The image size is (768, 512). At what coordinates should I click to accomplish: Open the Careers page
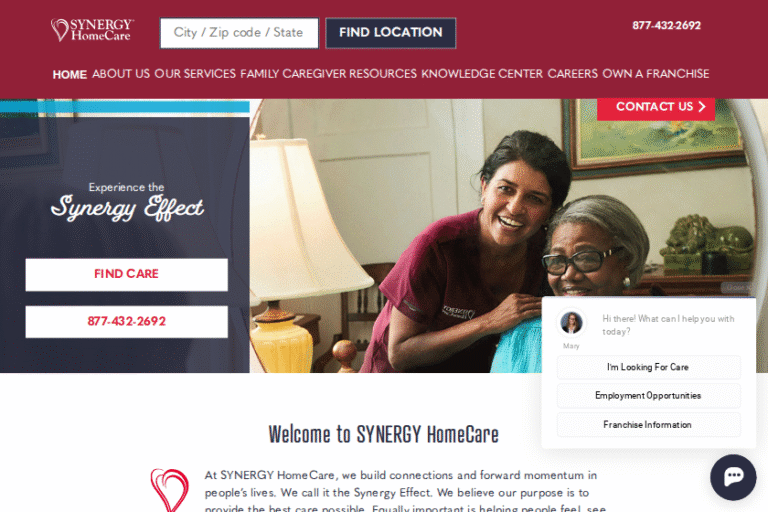click(573, 74)
